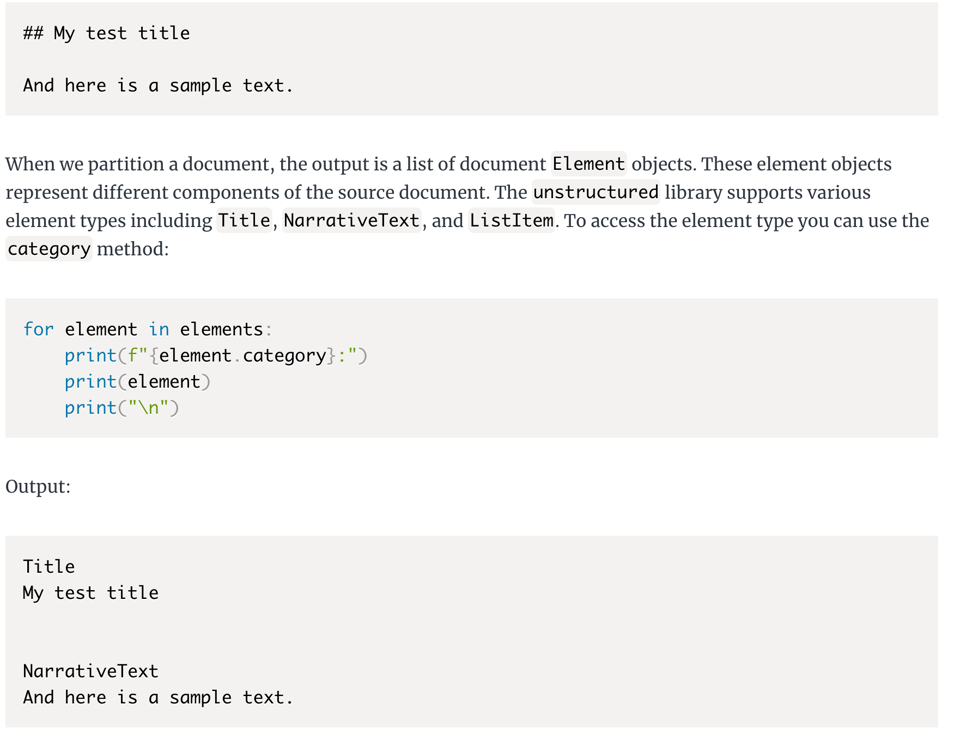Click the "ListItem" inline code span
The image size is (960, 735).
tap(511, 220)
